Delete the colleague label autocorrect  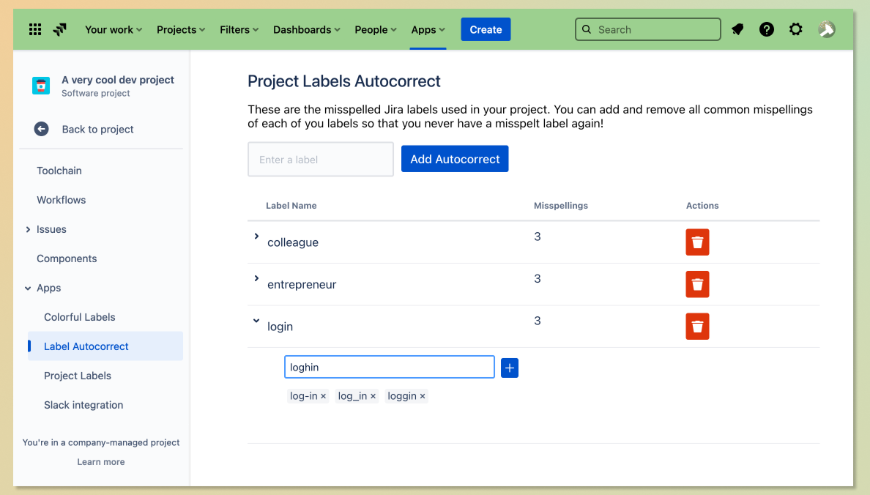pos(697,242)
